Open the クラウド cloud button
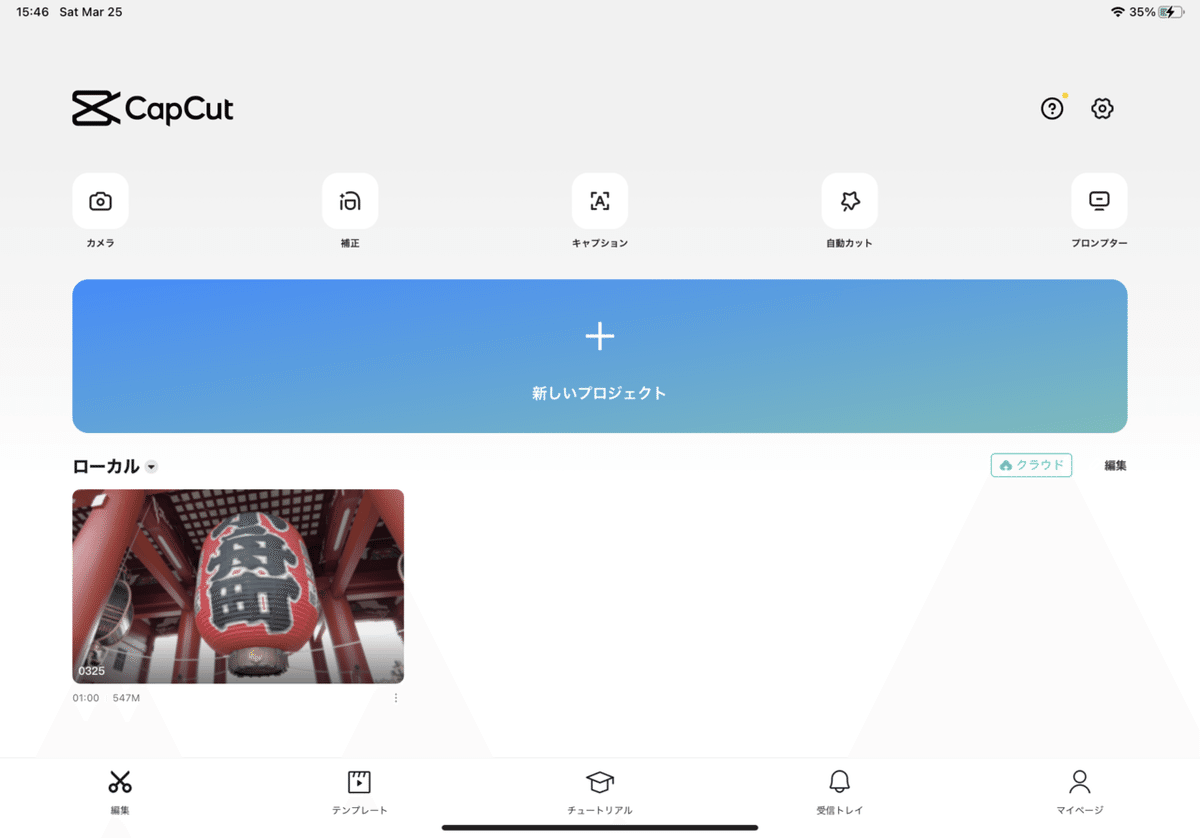The height and width of the screenshot is (838, 1200). [1031, 465]
